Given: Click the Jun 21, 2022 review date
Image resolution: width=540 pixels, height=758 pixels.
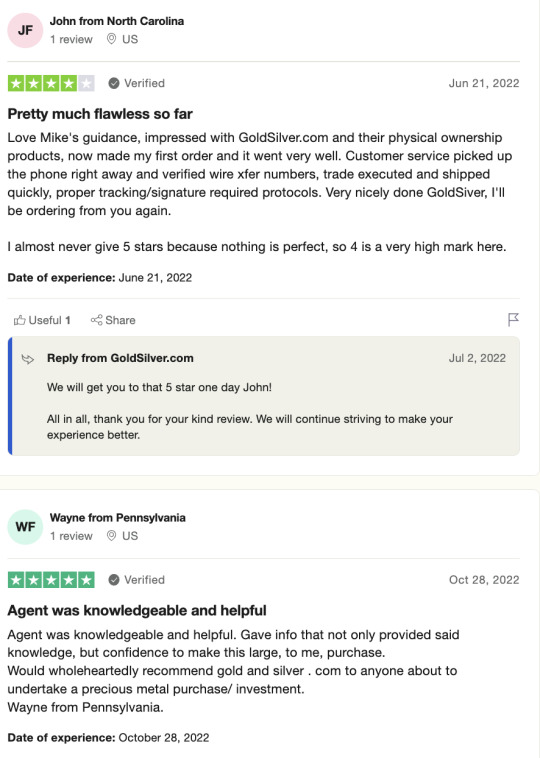Looking at the screenshot, I should [484, 83].
